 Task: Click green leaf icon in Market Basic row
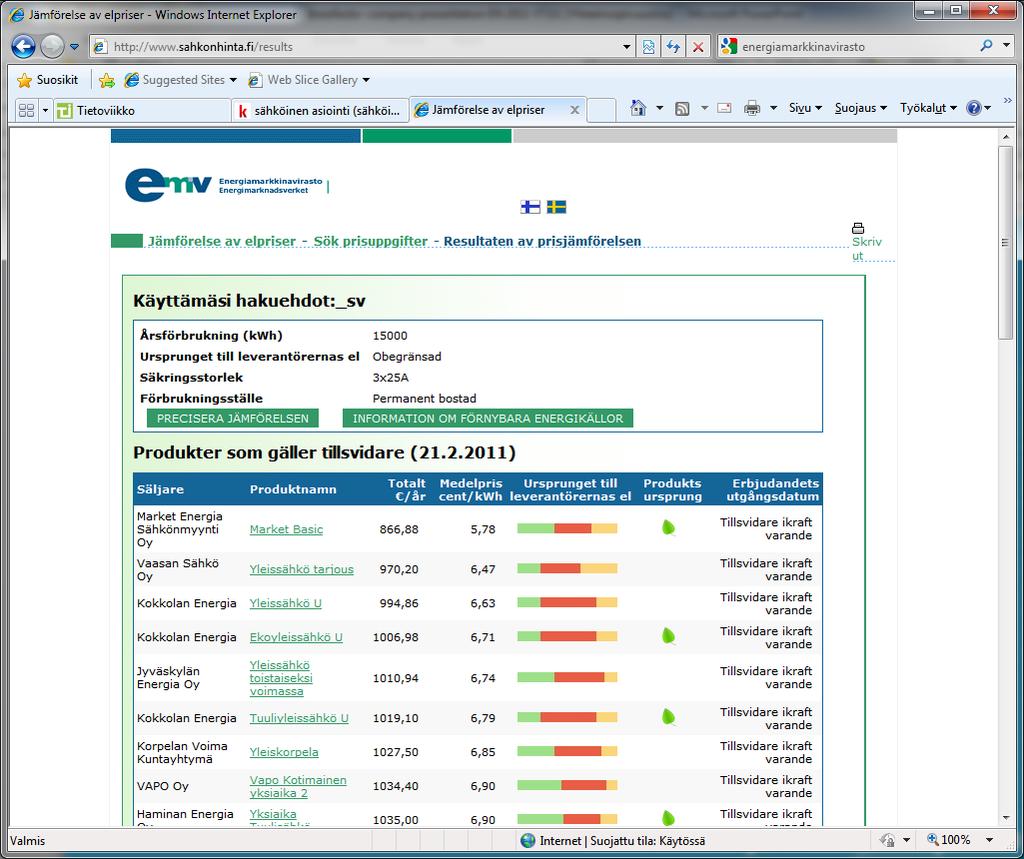point(668,527)
